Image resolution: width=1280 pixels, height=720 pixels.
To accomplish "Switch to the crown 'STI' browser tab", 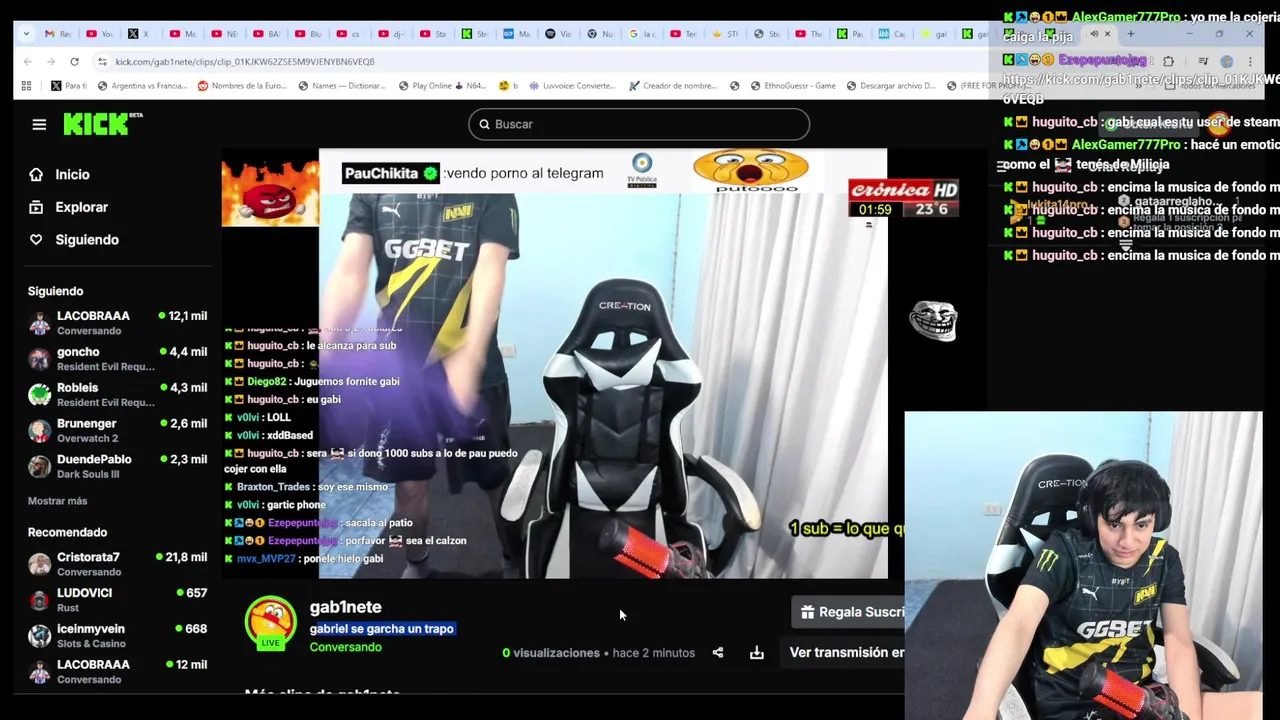I will [x=724, y=34].
